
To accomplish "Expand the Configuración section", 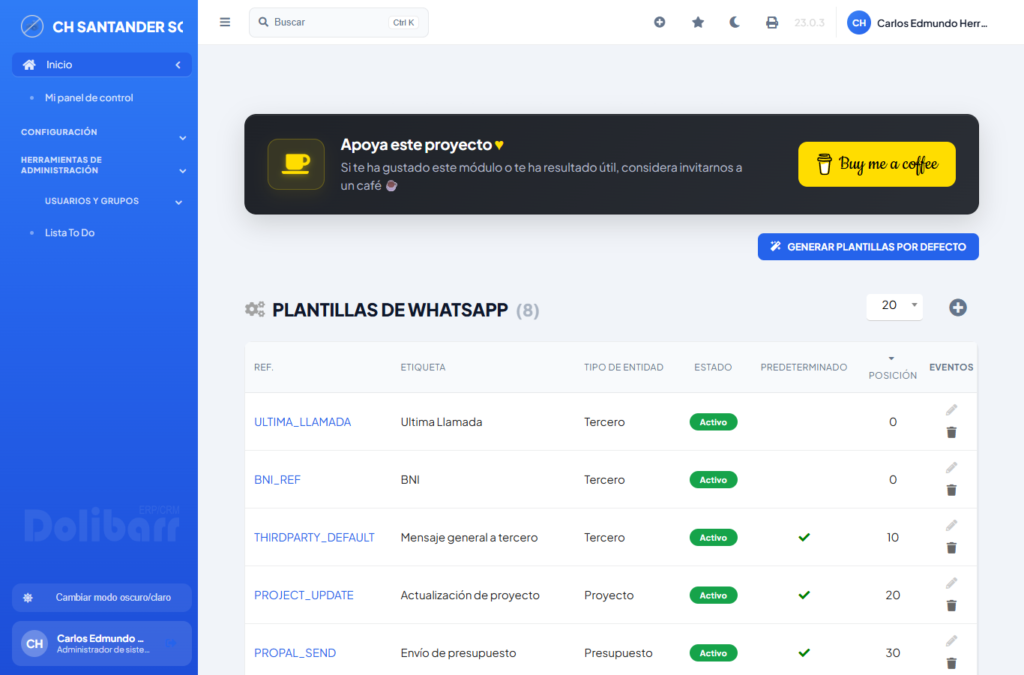I will coord(101,133).
